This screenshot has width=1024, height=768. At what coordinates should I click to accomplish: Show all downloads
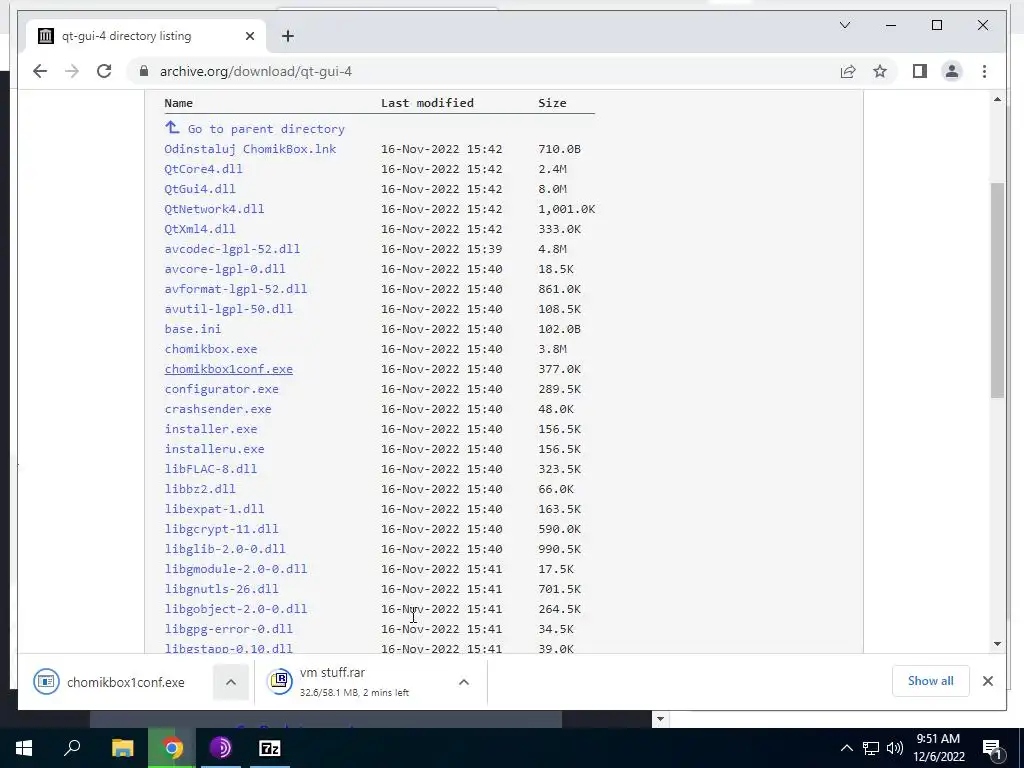(x=930, y=680)
